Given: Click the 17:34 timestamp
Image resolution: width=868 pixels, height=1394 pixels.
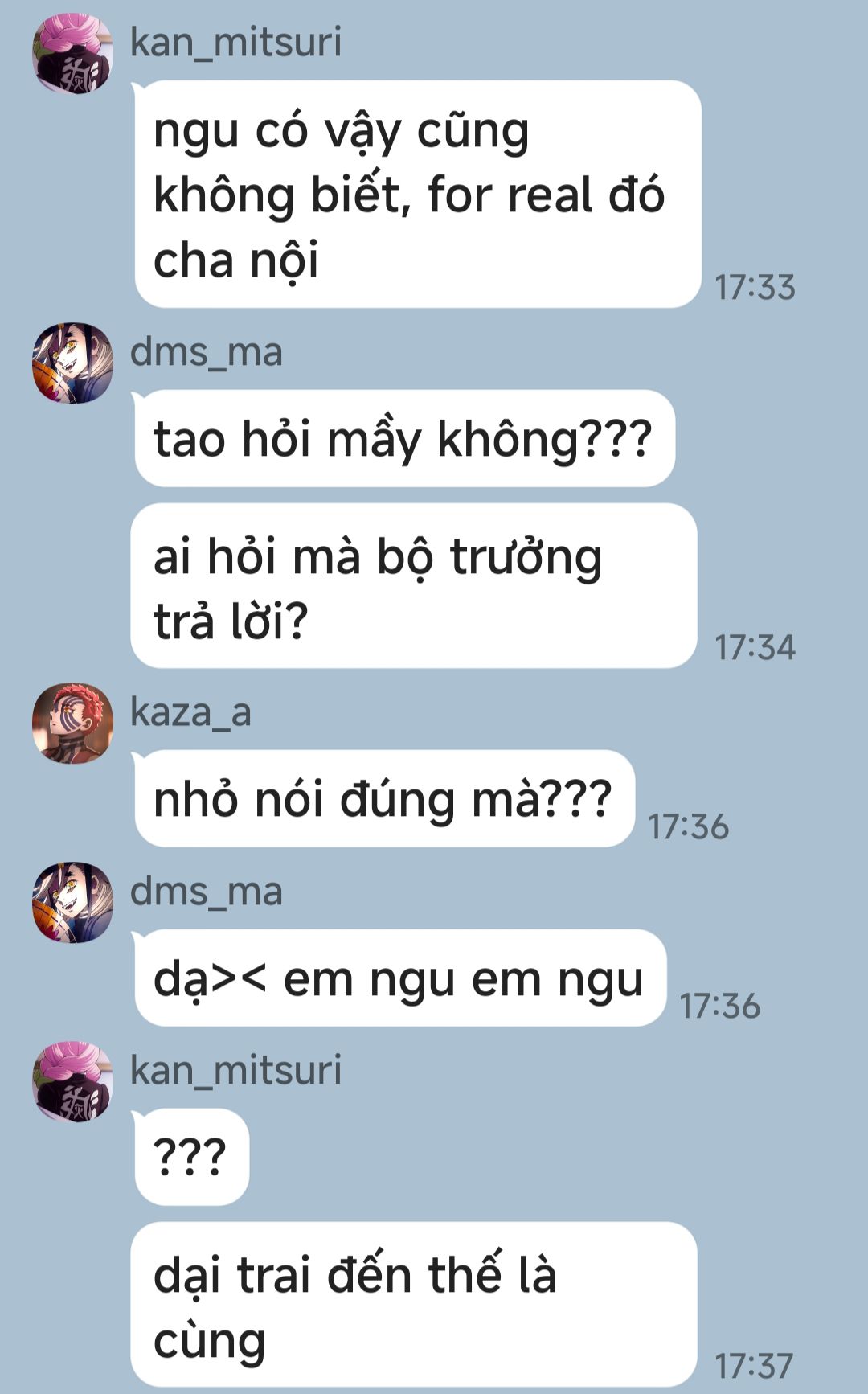Looking at the screenshot, I should (755, 648).
